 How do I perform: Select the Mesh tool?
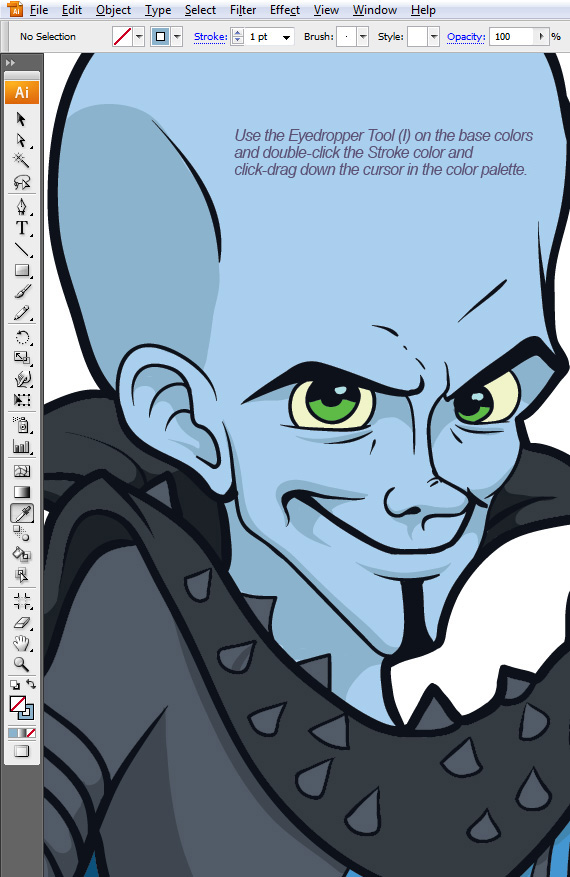tap(21, 471)
